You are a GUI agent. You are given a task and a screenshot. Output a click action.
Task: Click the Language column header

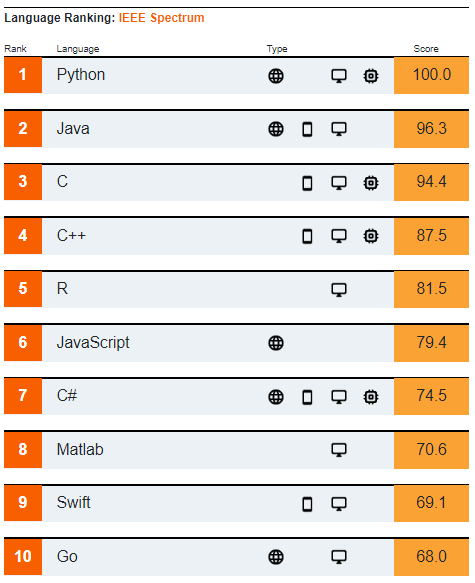[78, 49]
